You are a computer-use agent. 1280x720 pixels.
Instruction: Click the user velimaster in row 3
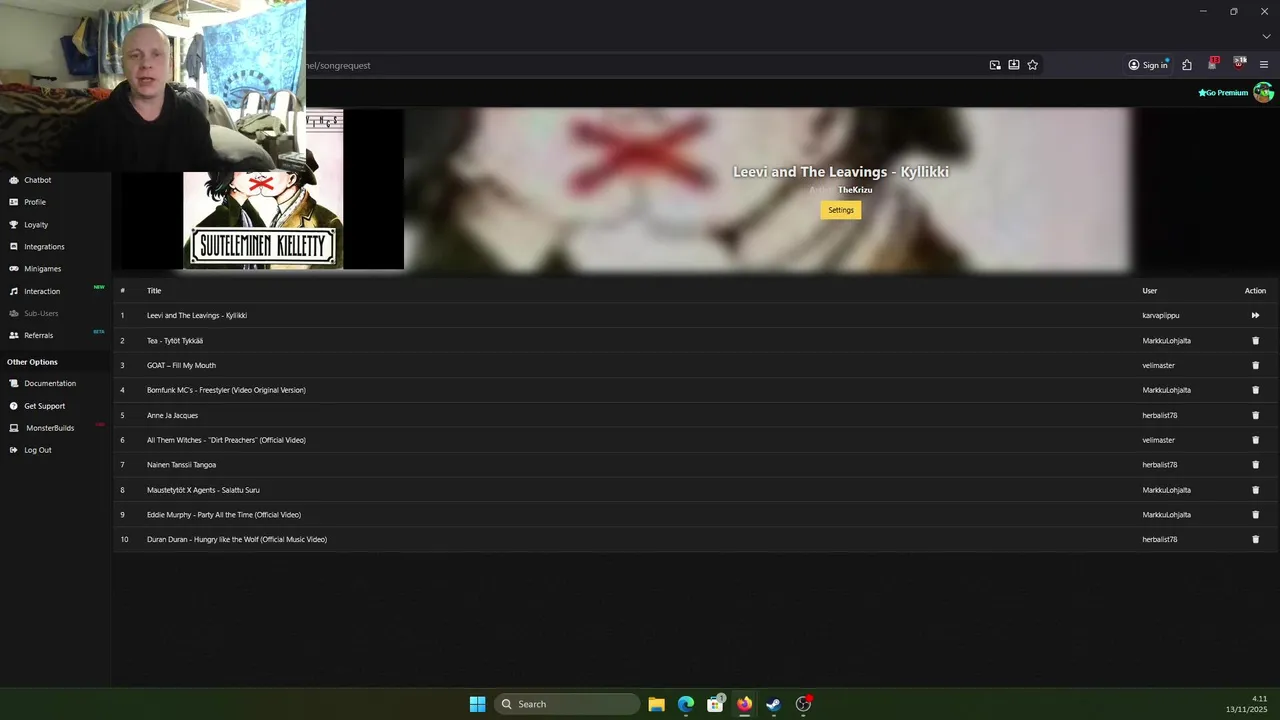(x=1159, y=366)
